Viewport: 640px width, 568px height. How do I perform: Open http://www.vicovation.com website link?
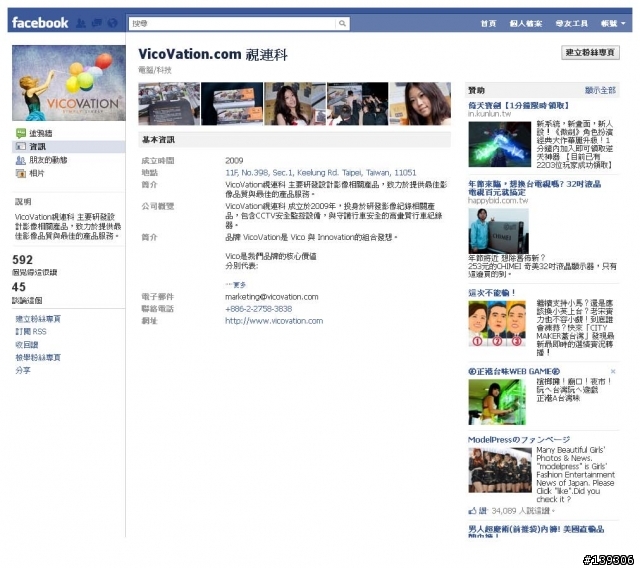274,321
